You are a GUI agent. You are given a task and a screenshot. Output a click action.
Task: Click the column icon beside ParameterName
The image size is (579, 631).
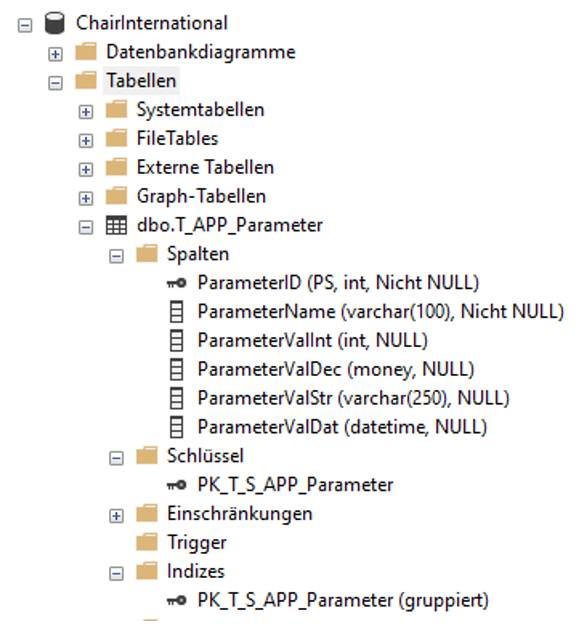(176, 312)
